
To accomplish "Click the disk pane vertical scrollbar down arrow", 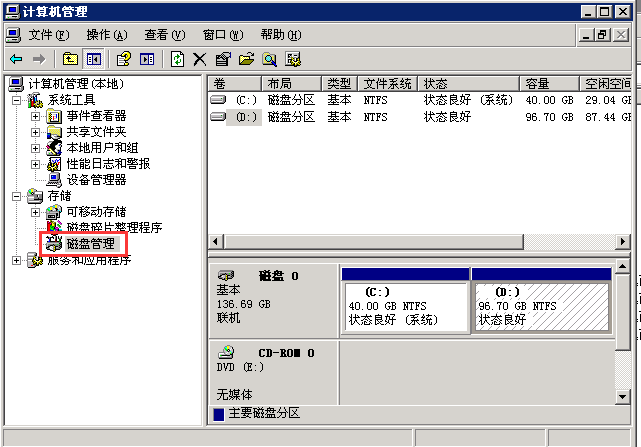I will [623, 397].
